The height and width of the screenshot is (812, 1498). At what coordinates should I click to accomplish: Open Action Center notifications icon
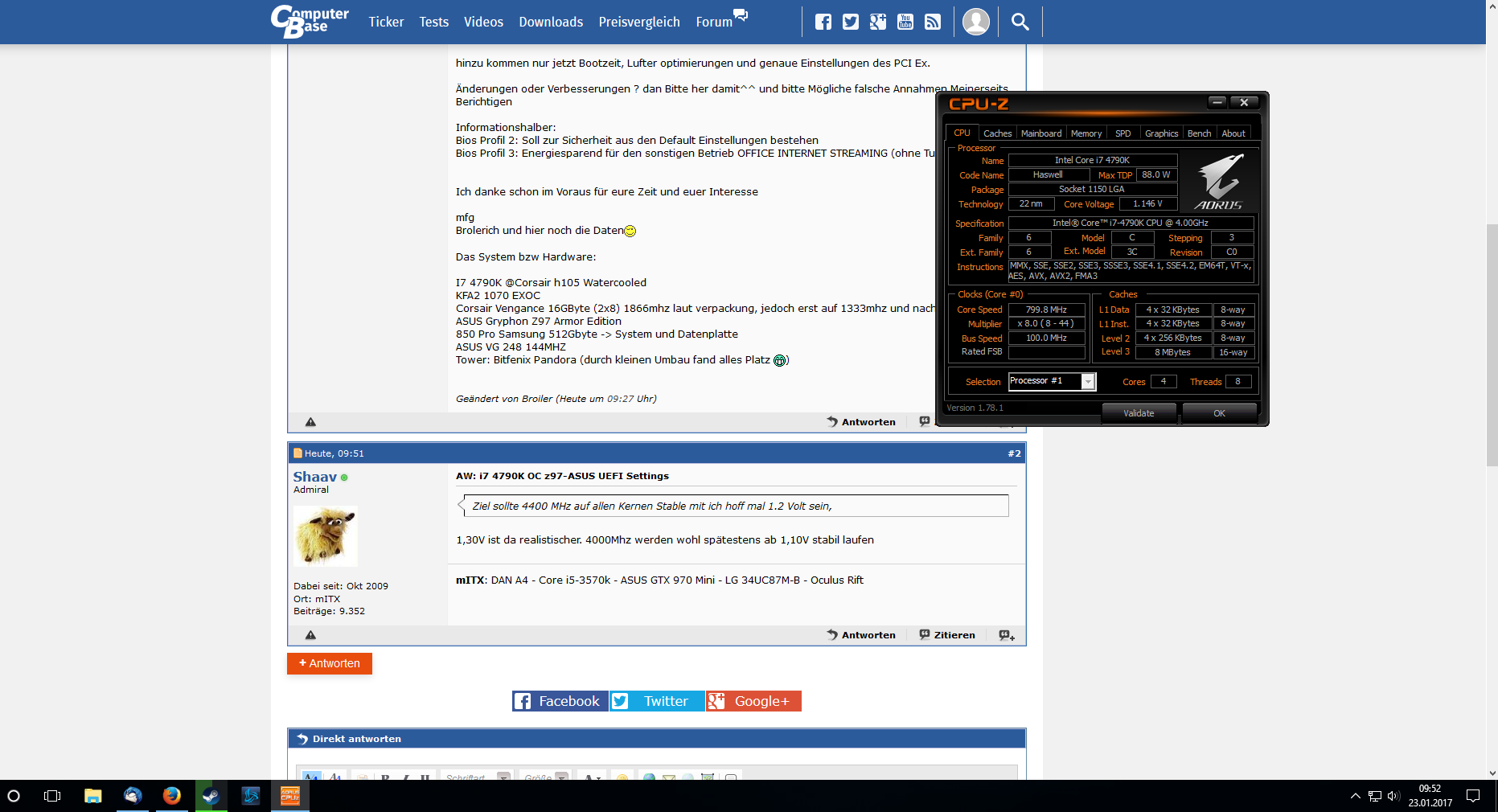[1473, 796]
